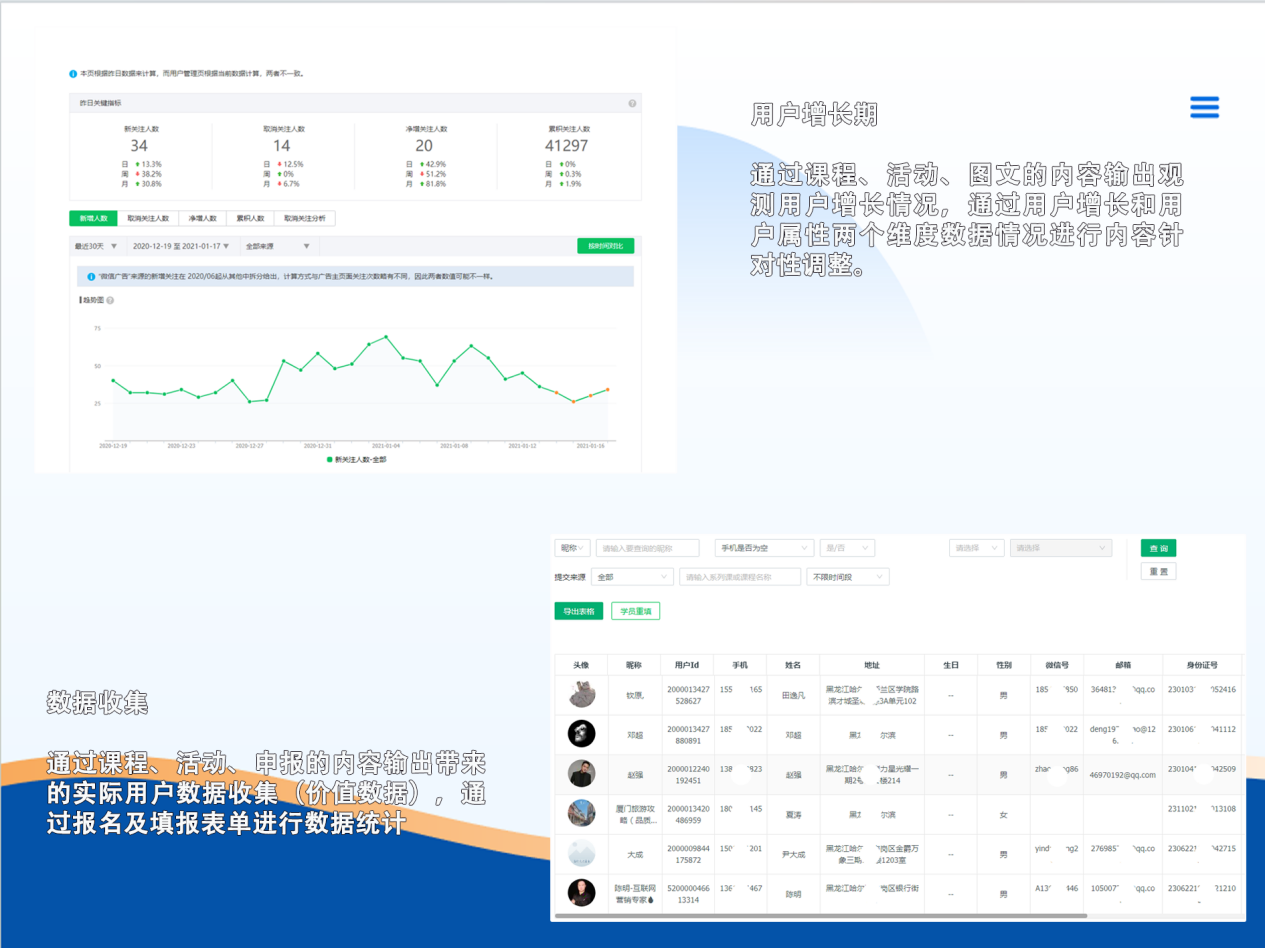Click the green 查询 query button
Viewport: 1265px width, 948px height.
[x=1161, y=547]
